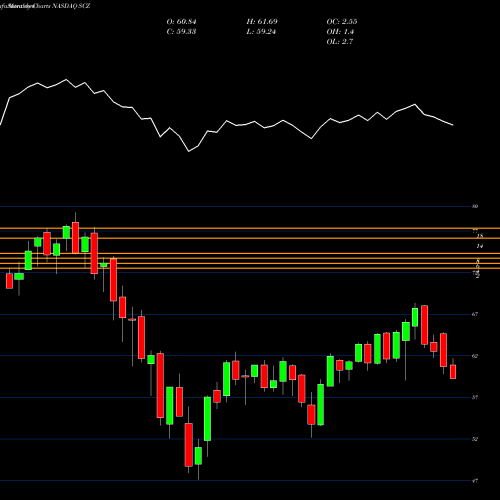The width and height of the screenshot is (500, 500).
Task: Select the low price value L: 59.24
Action: pyautogui.click(x=261, y=32)
